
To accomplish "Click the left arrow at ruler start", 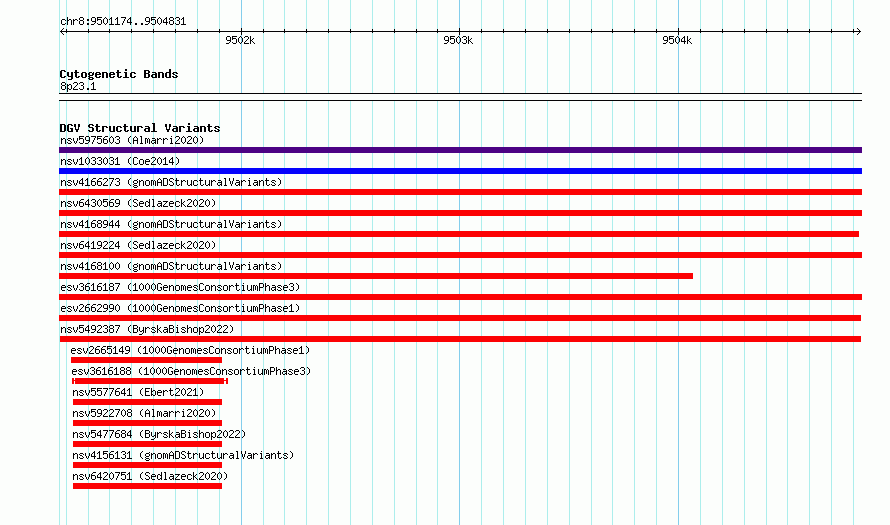I will pos(62,32).
